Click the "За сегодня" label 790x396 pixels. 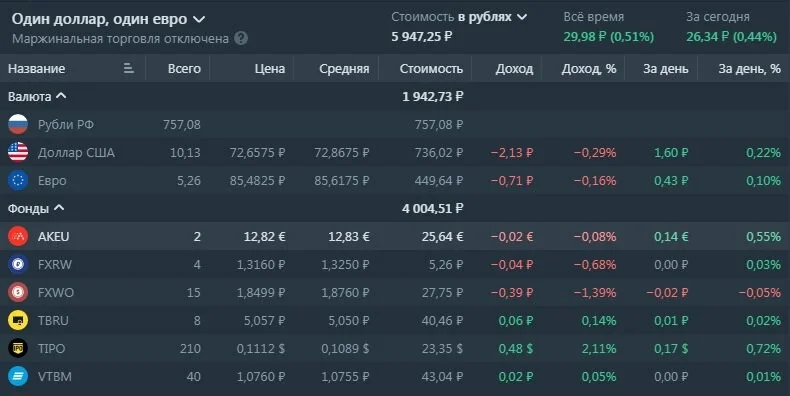[717, 17]
